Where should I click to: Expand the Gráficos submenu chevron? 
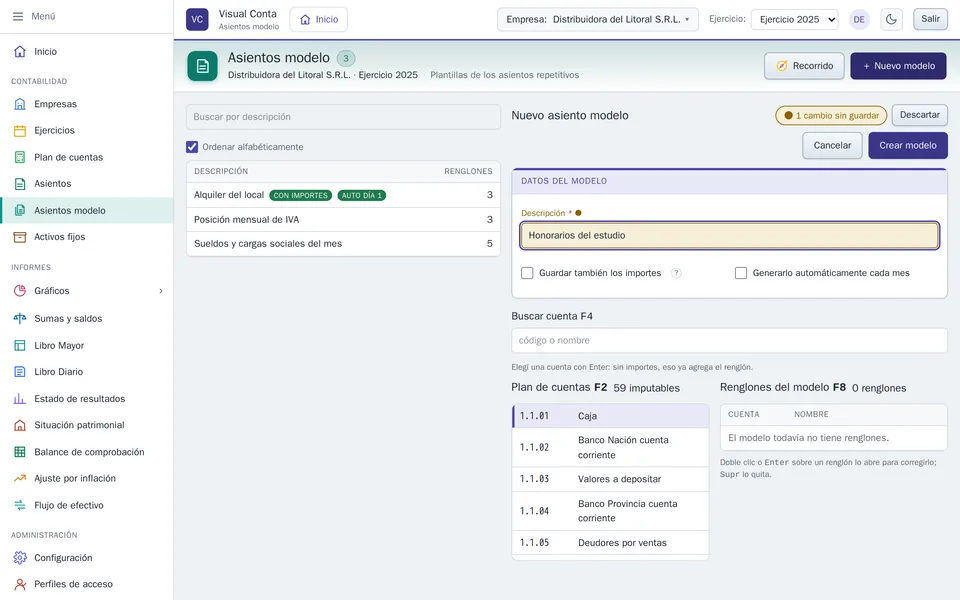click(x=161, y=291)
